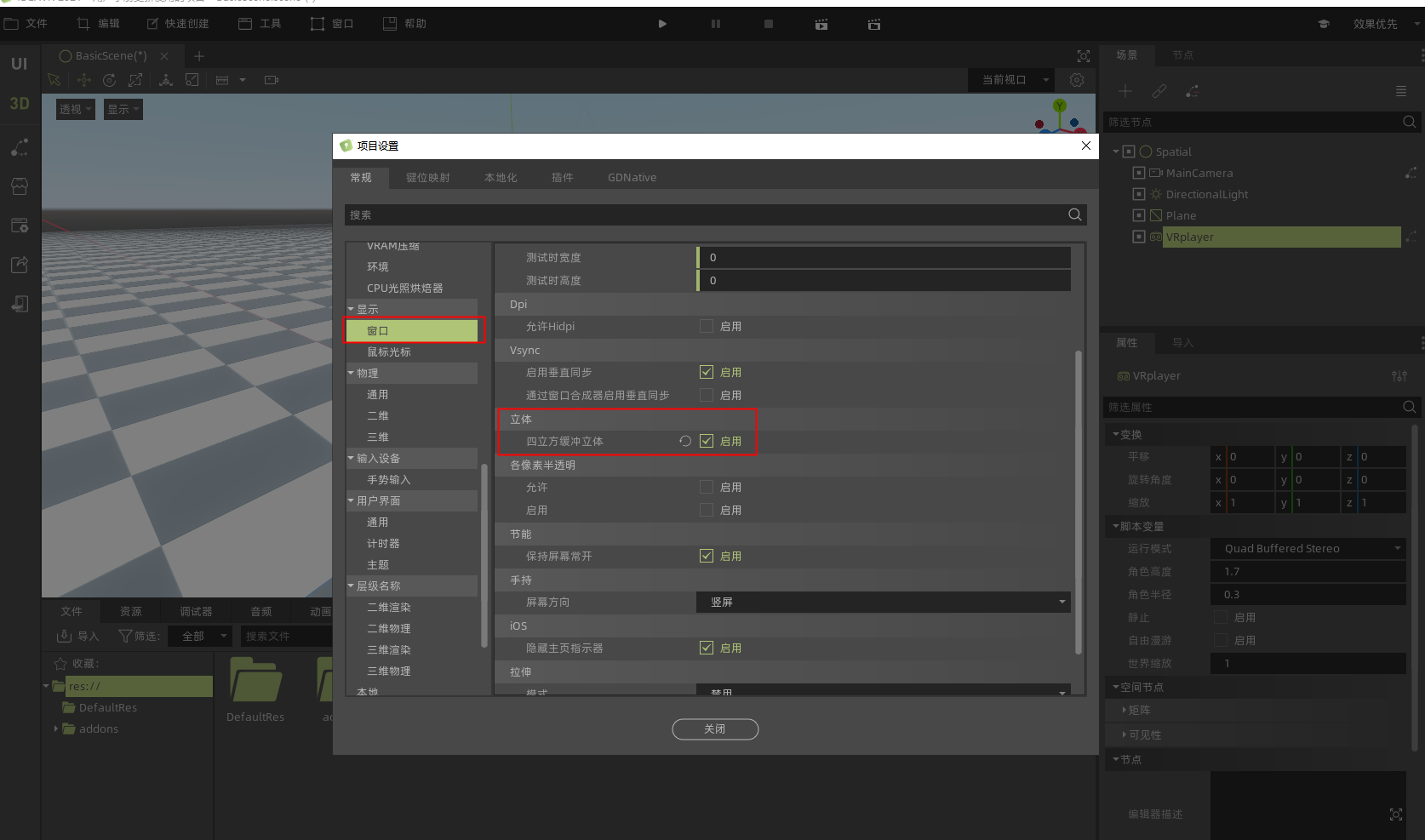This screenshot has height=840, width=1425.
Task: Click the adjust sliders icon beside VRplayer in inspector
Action: click(x=1399, y=376)
